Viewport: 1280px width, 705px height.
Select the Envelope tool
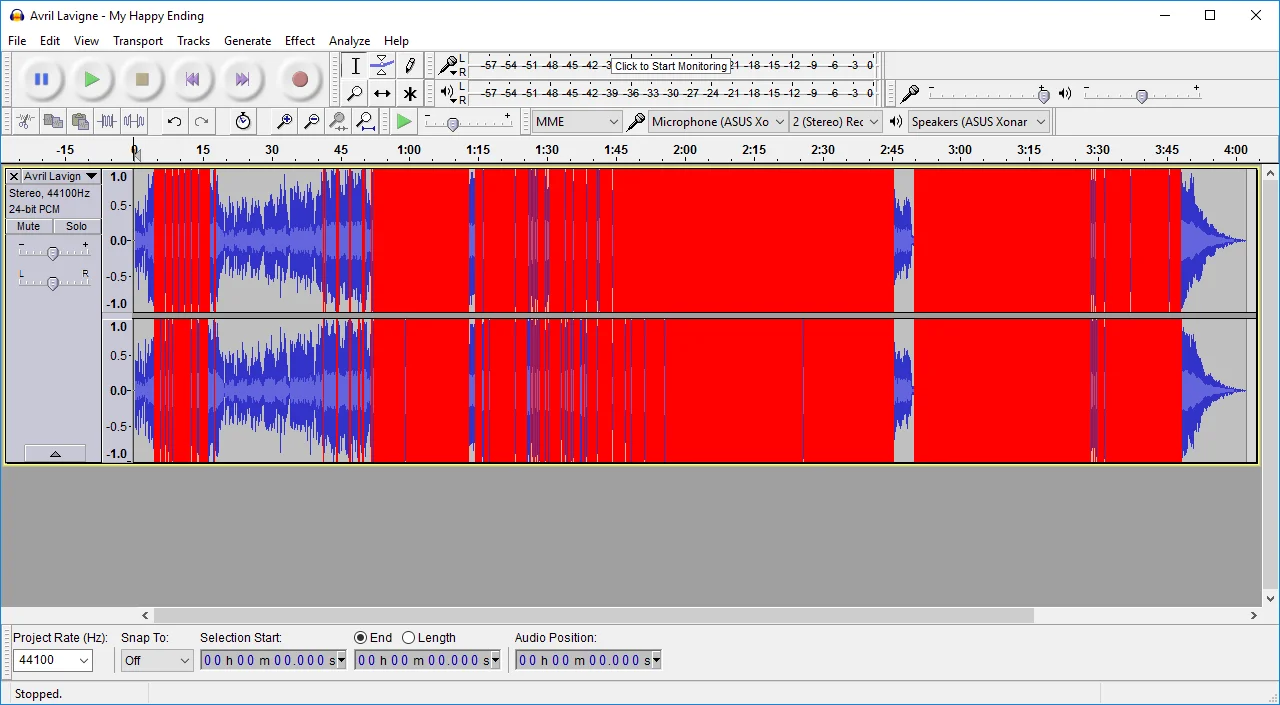point(382,66)
